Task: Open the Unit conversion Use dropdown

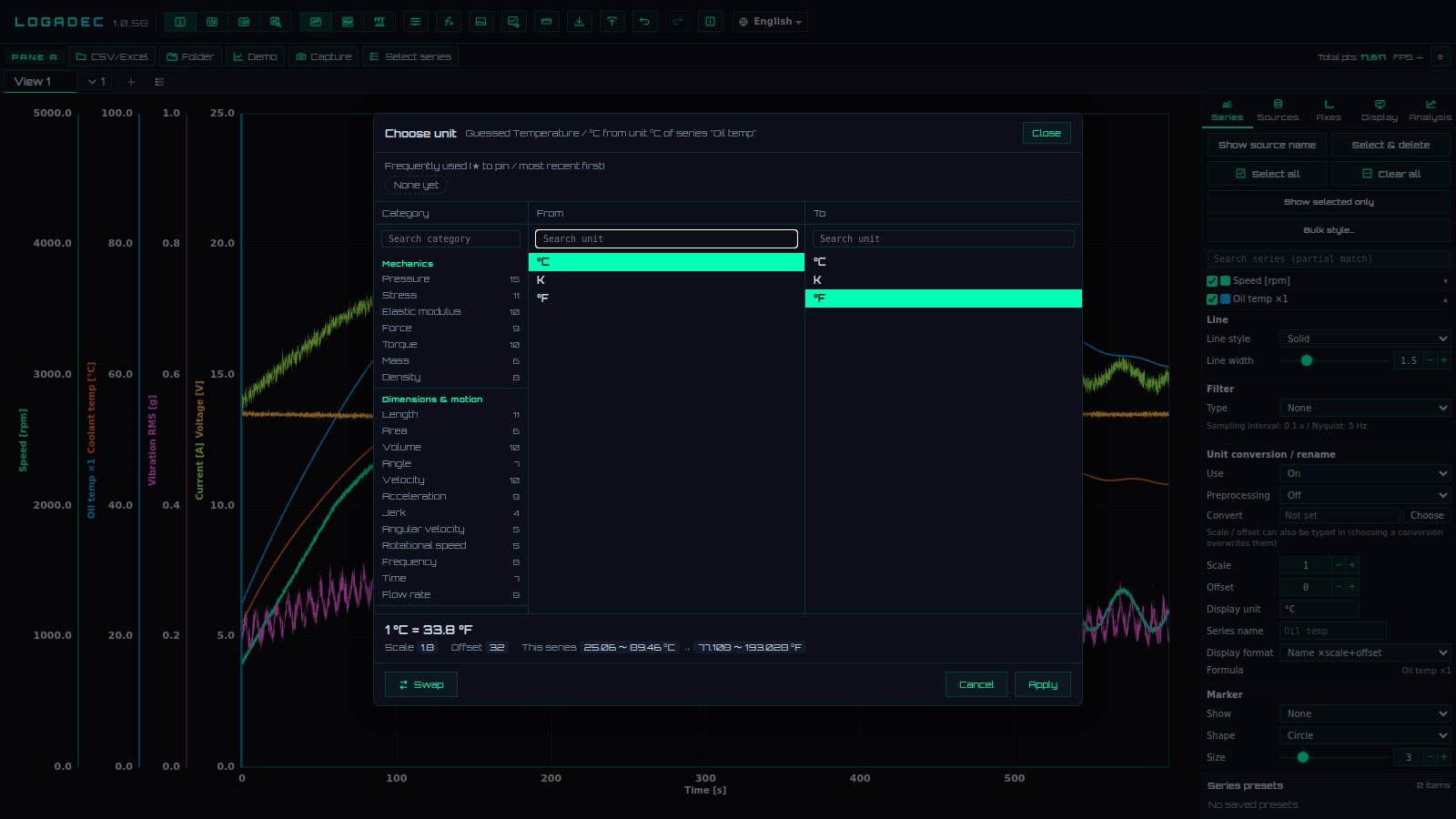Action: (x=1365, y=473)
